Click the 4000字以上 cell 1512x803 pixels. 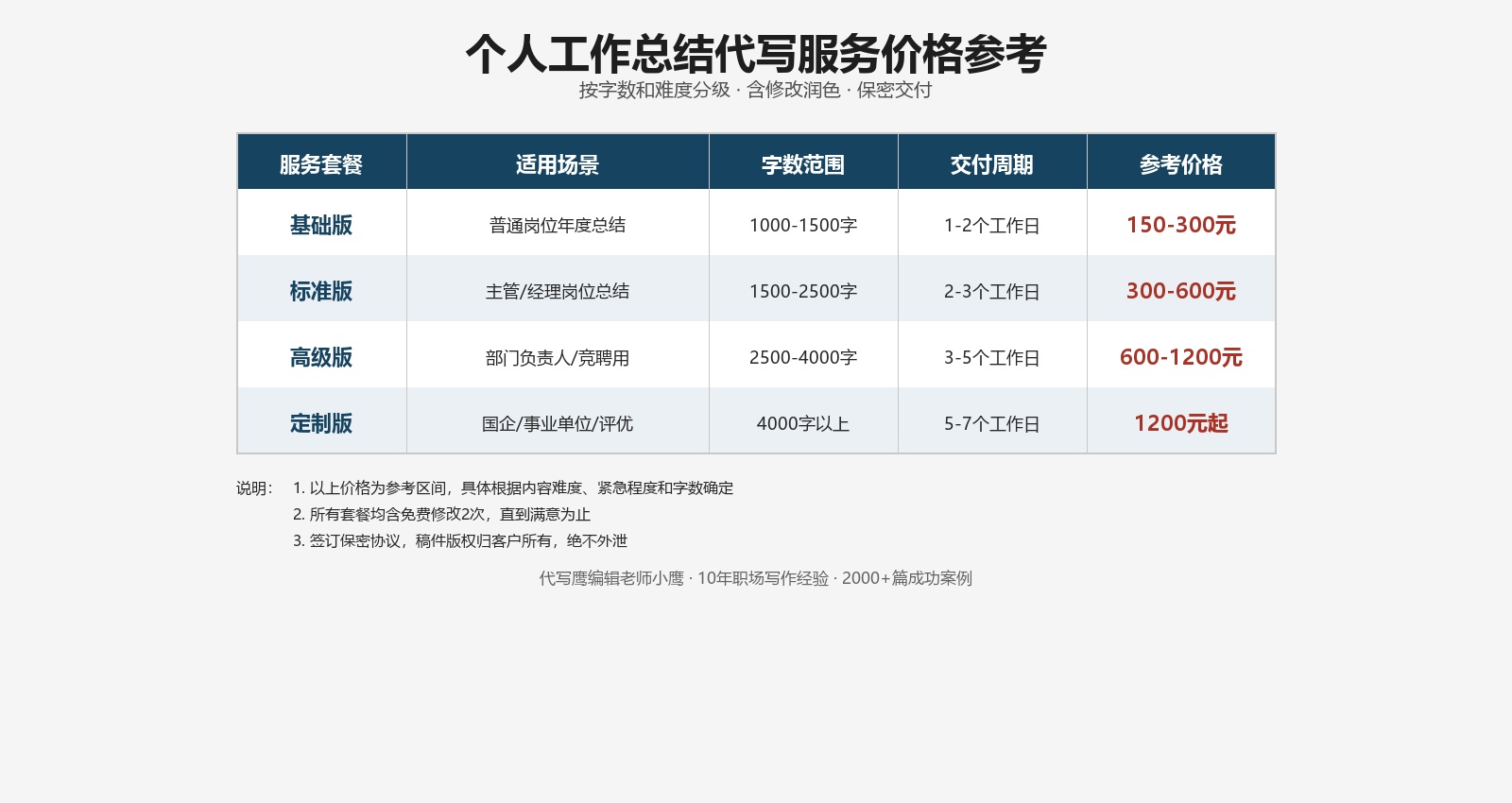(803, 422)
